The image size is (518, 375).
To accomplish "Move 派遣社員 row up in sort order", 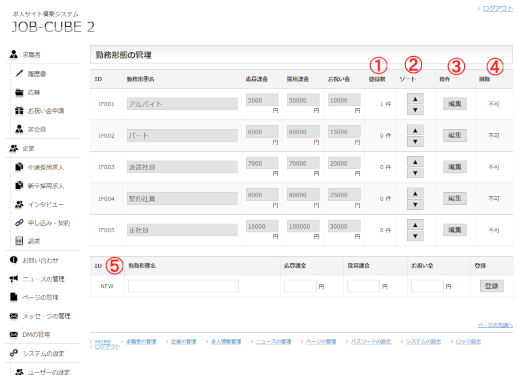I will [x=415, y=162].
